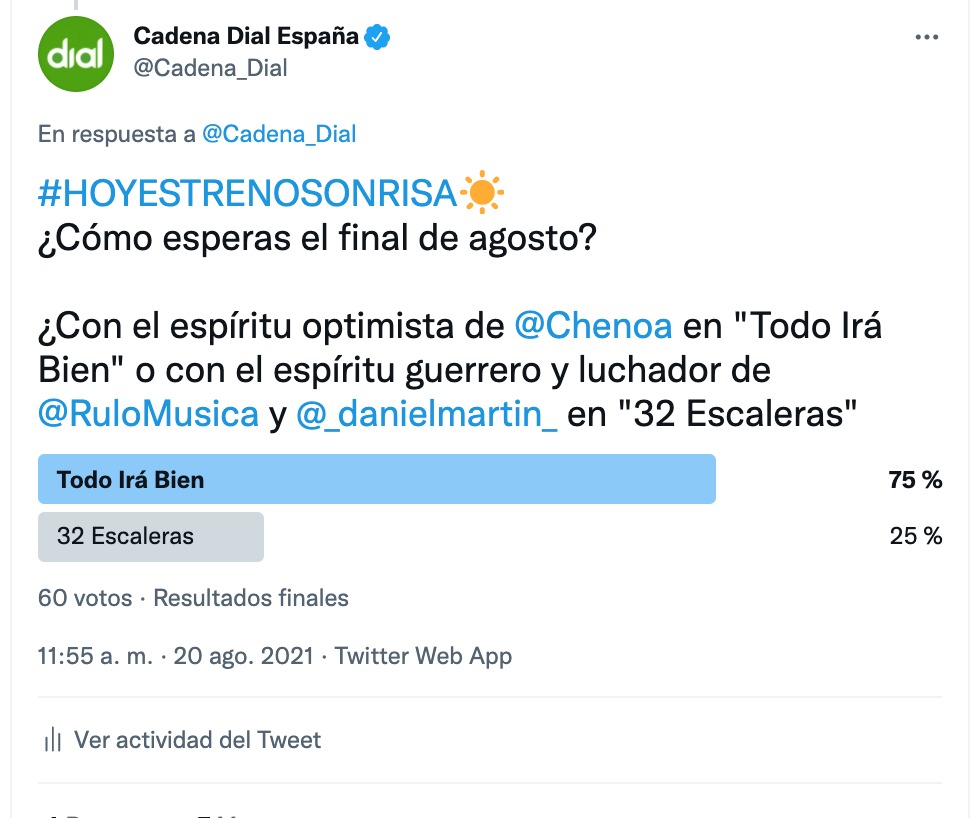Open the Cadena Dial España display name

click(x=246, y=37)
